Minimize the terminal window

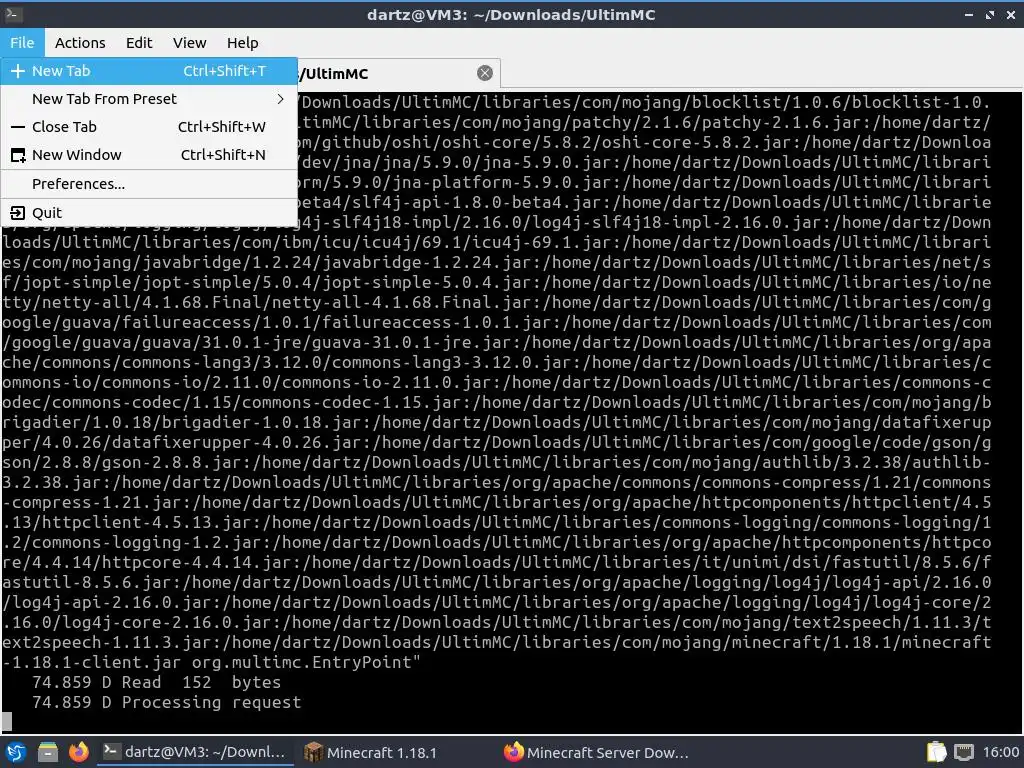tap(968, 14)
